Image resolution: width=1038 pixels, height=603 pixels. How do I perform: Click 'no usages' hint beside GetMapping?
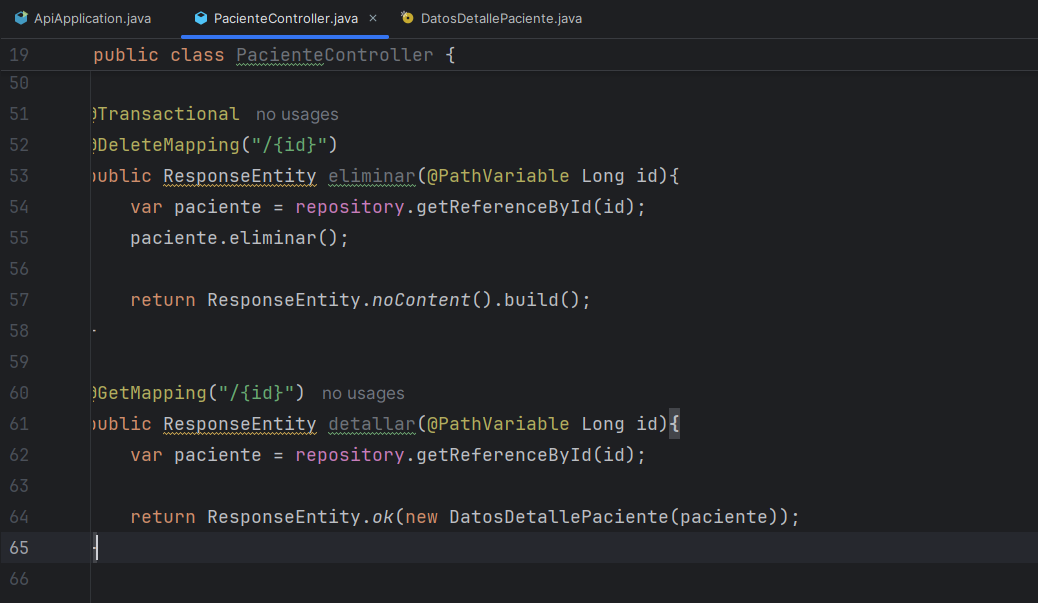coord(363,393)
